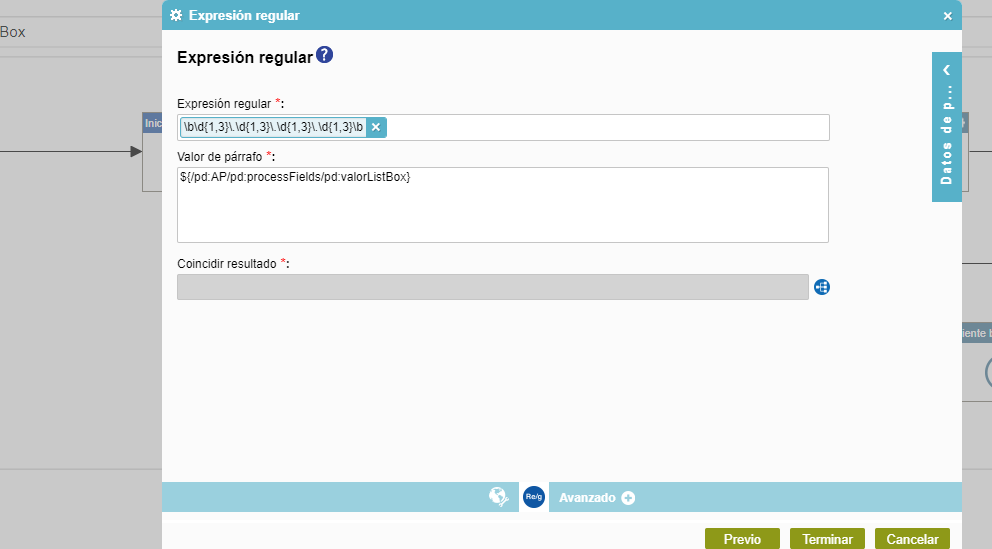
Task: Select the Re/g regex icon
Action: click(534, 497)
